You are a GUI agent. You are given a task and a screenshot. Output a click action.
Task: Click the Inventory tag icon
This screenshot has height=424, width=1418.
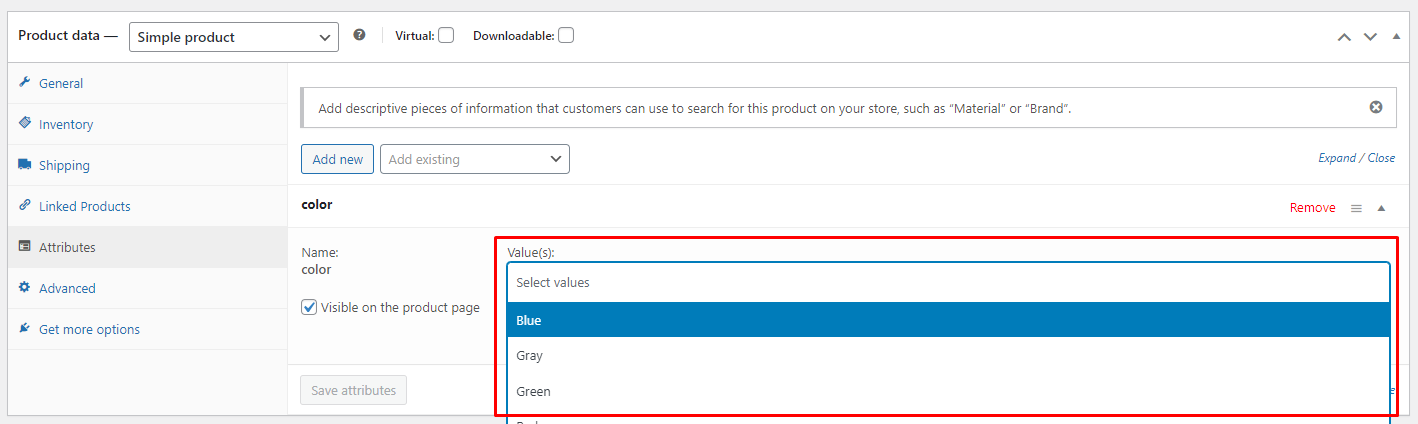pos(25,124)
